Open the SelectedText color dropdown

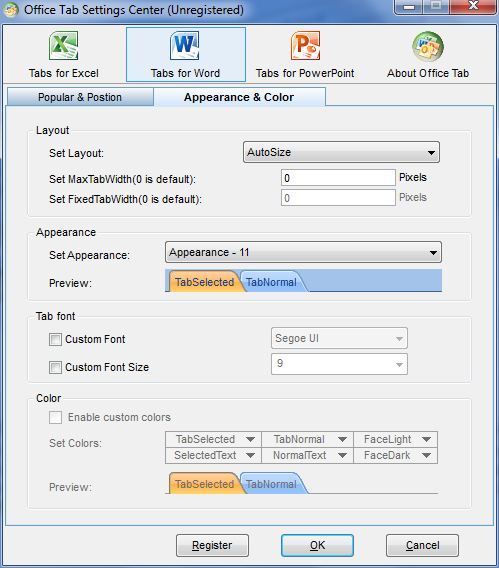(213, 455)
